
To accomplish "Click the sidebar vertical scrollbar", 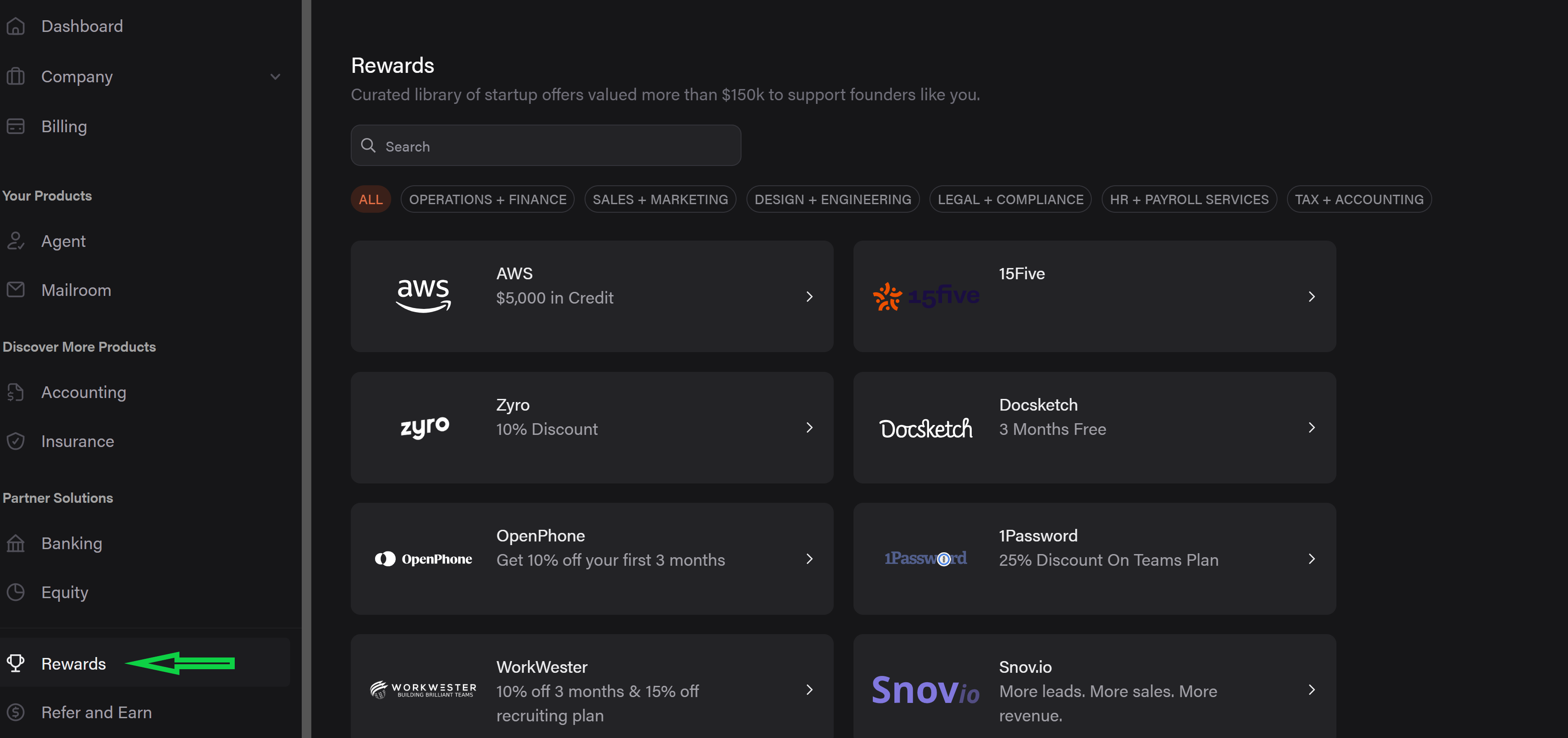I will [306, 369].
